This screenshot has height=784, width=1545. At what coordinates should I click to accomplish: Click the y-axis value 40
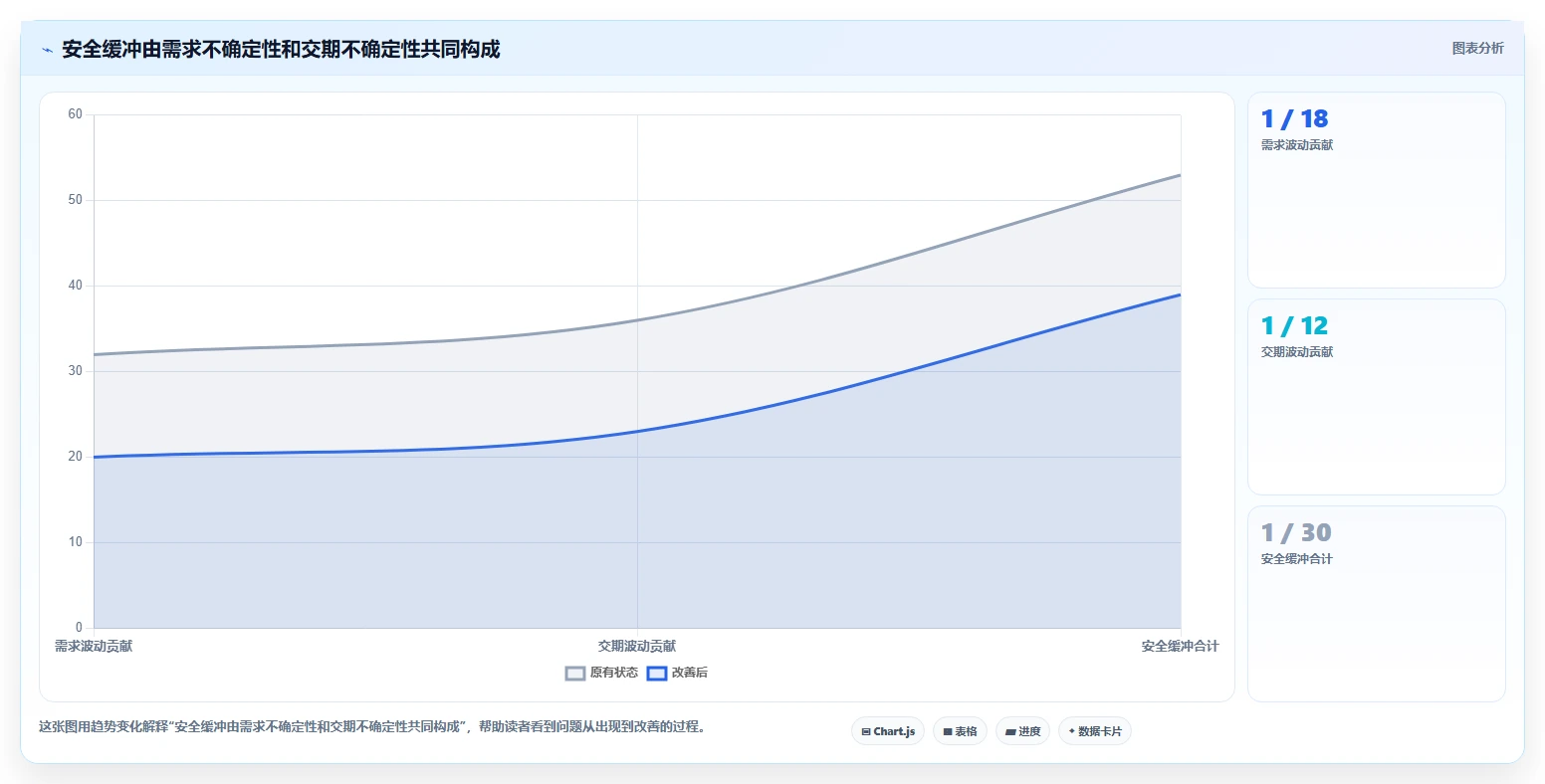[76, 286]
